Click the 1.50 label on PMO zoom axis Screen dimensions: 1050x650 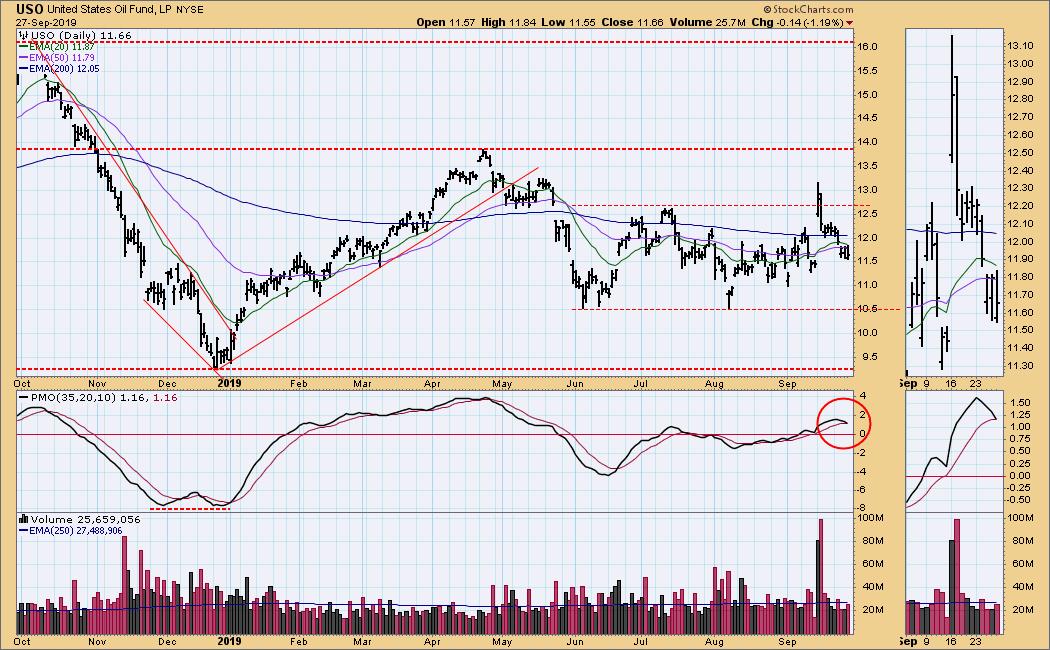click(1021, 402)
